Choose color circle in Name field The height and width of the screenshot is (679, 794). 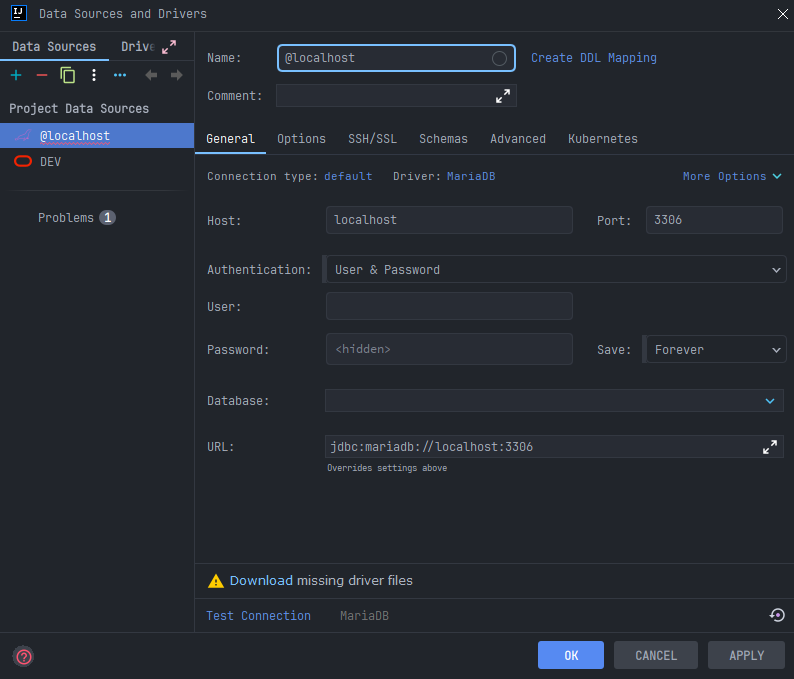499,58
